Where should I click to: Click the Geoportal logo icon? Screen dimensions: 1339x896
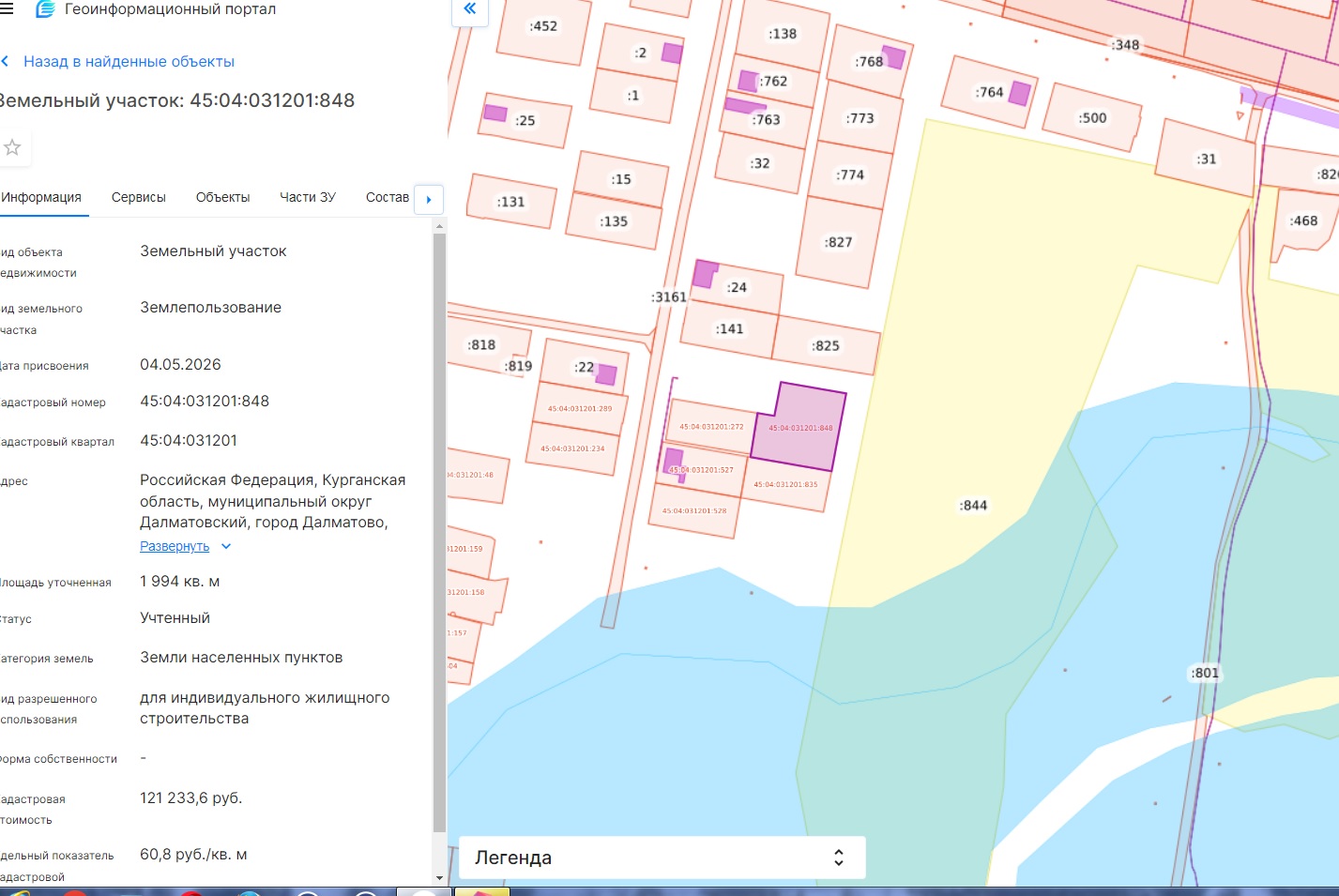(45, 9)
